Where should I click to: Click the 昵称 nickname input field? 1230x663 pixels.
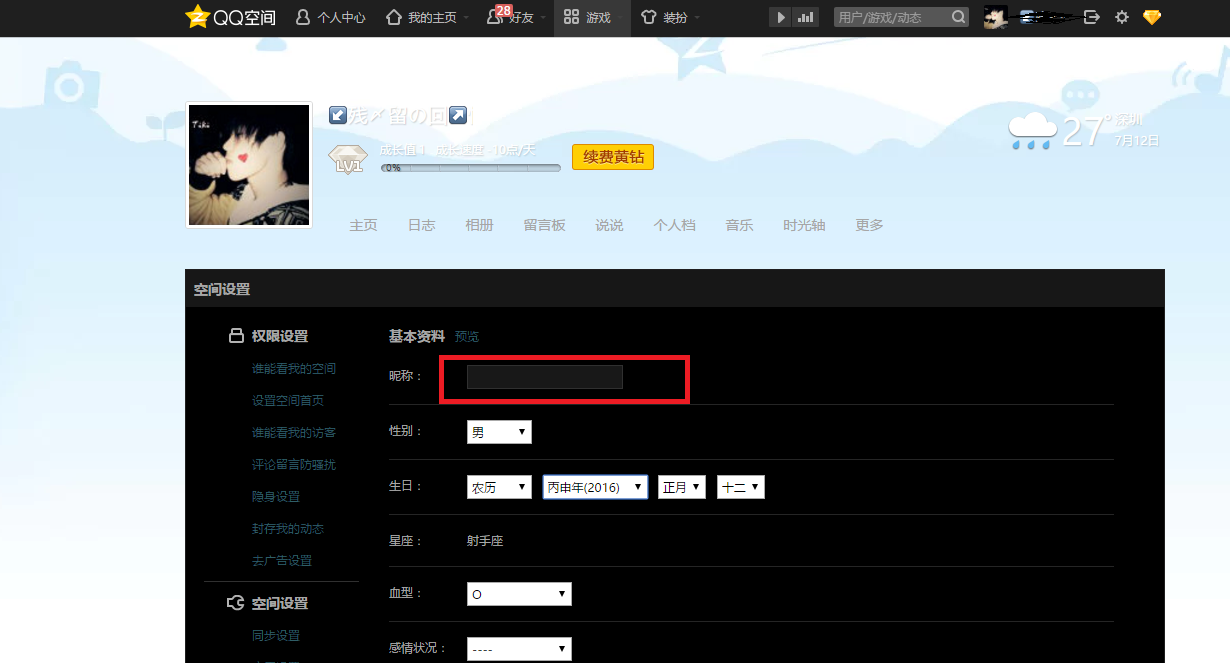click(545, 377)
